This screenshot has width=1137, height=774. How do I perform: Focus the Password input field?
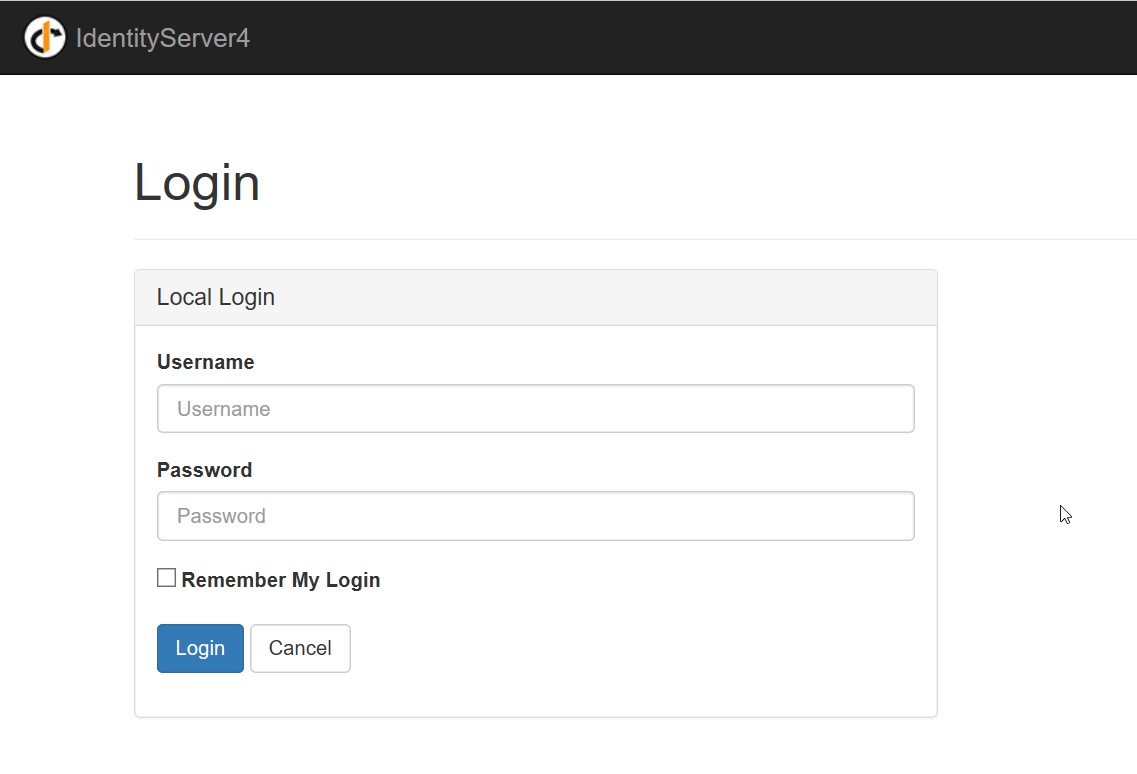pos(535,516)
